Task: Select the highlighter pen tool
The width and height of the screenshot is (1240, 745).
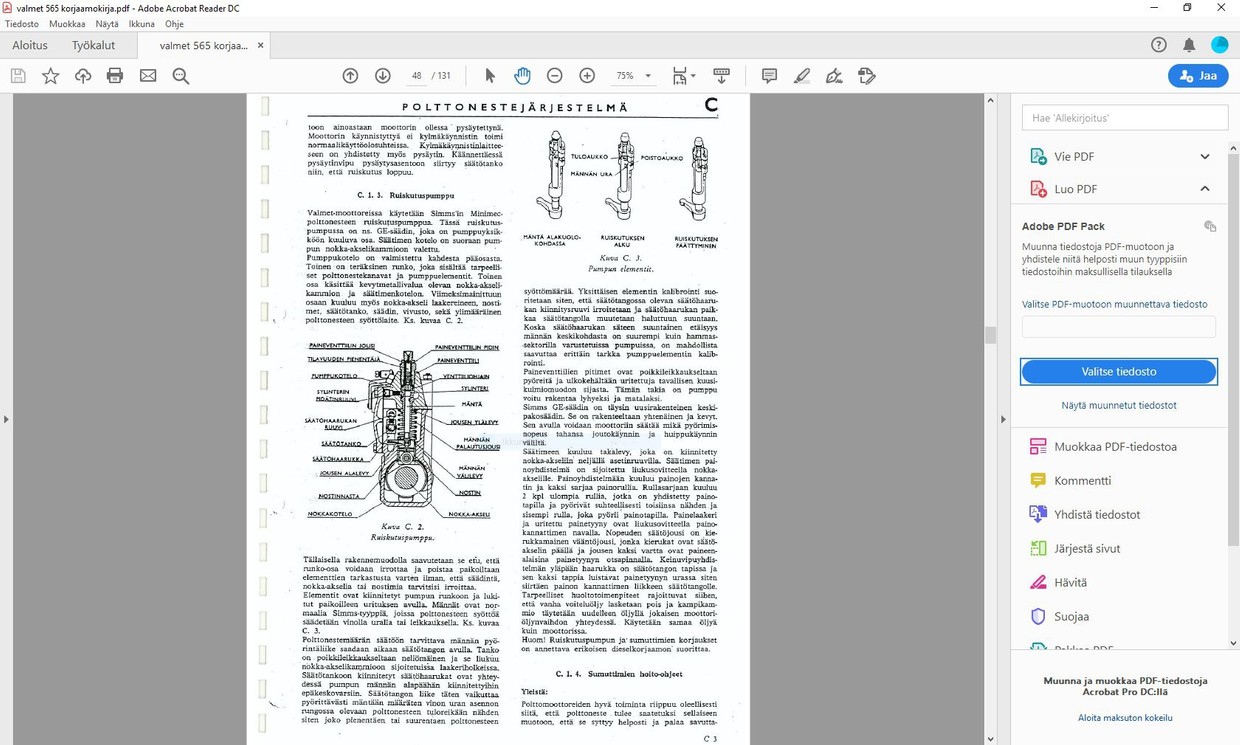Action: point(802,76)
